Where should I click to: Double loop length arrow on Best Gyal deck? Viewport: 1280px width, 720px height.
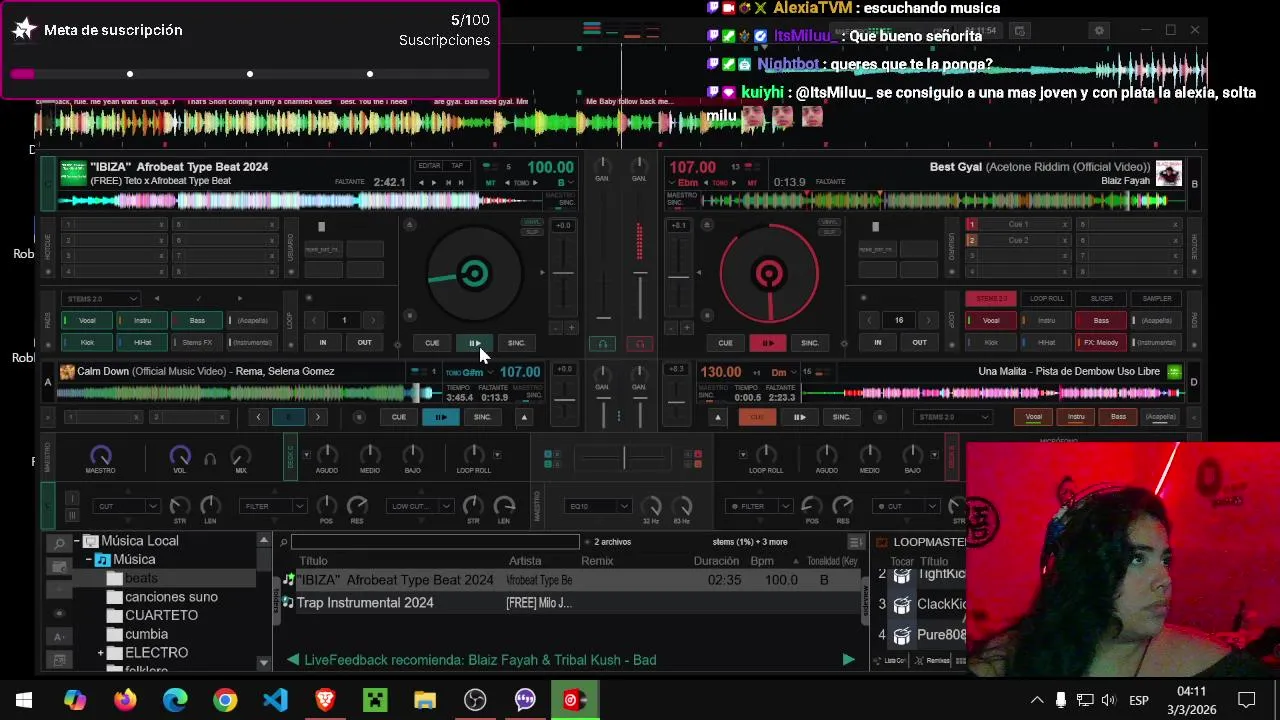click(x=928, y=321)
